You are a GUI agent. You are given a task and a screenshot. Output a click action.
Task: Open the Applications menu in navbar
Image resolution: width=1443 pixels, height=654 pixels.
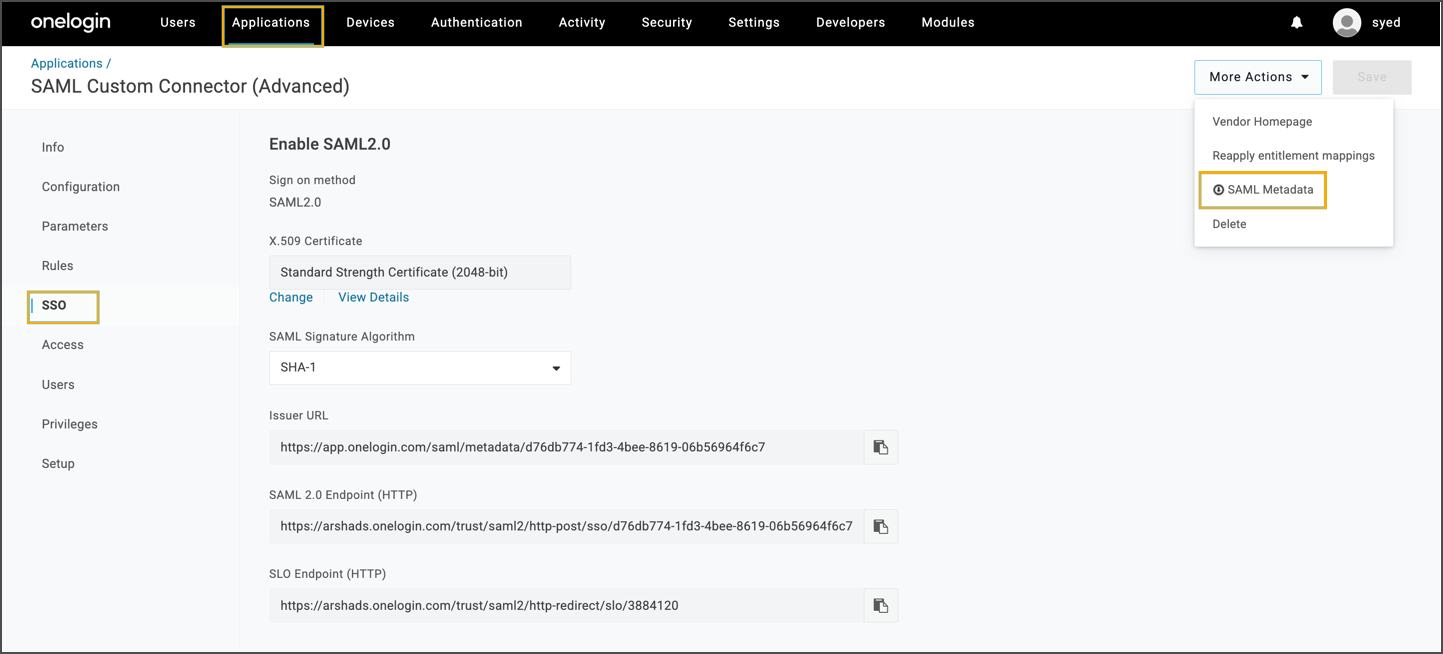[x=271, y=23]
